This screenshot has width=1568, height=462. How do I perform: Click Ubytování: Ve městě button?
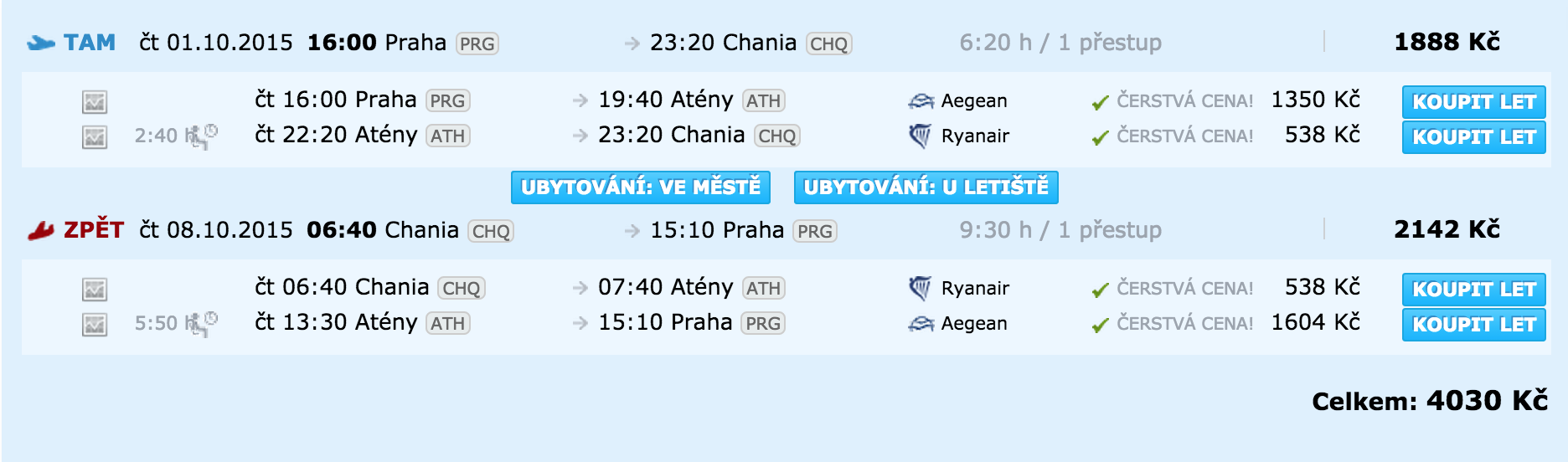pos(641,187)
